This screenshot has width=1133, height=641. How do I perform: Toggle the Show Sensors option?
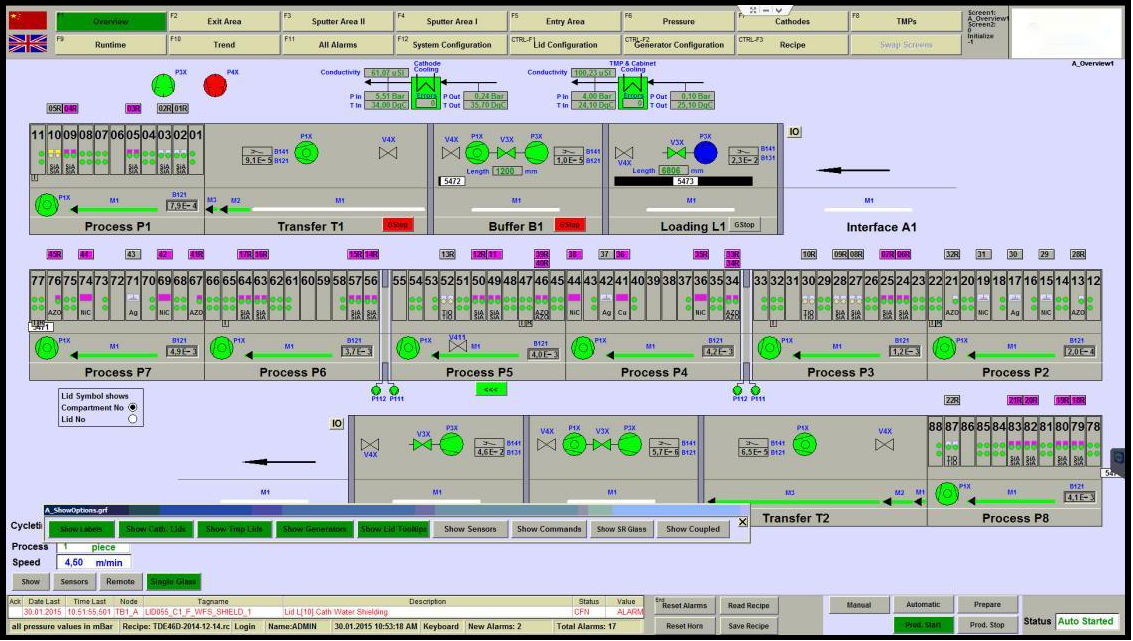469,529
